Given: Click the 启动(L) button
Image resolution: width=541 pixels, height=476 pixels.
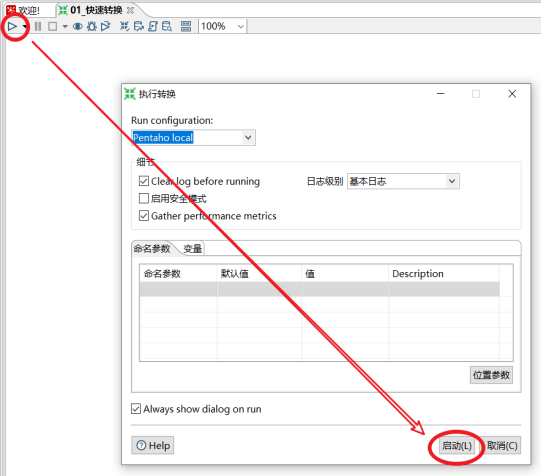Looking at the screenshot, I should click(x=457, y=446).
